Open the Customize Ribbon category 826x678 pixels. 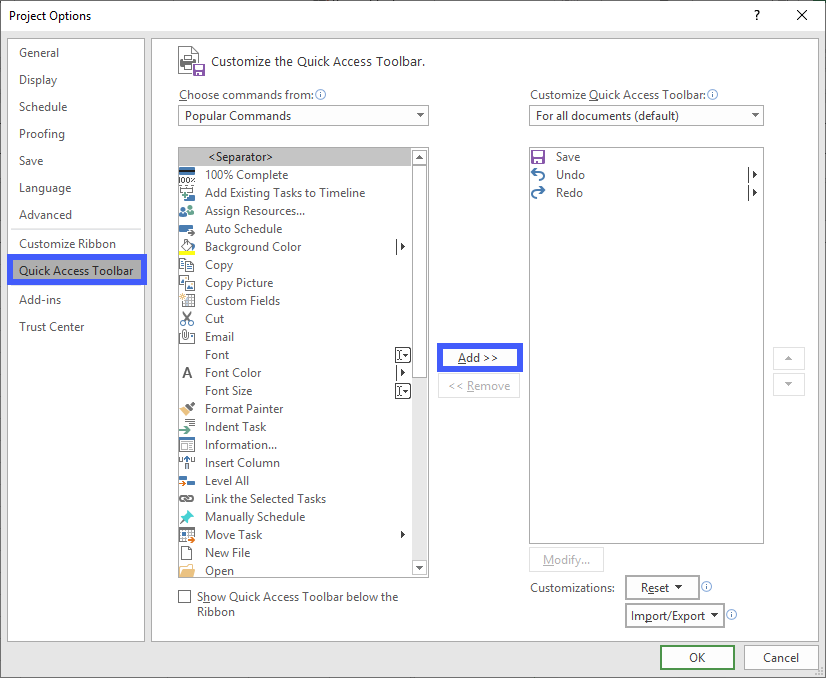[67, 244]
